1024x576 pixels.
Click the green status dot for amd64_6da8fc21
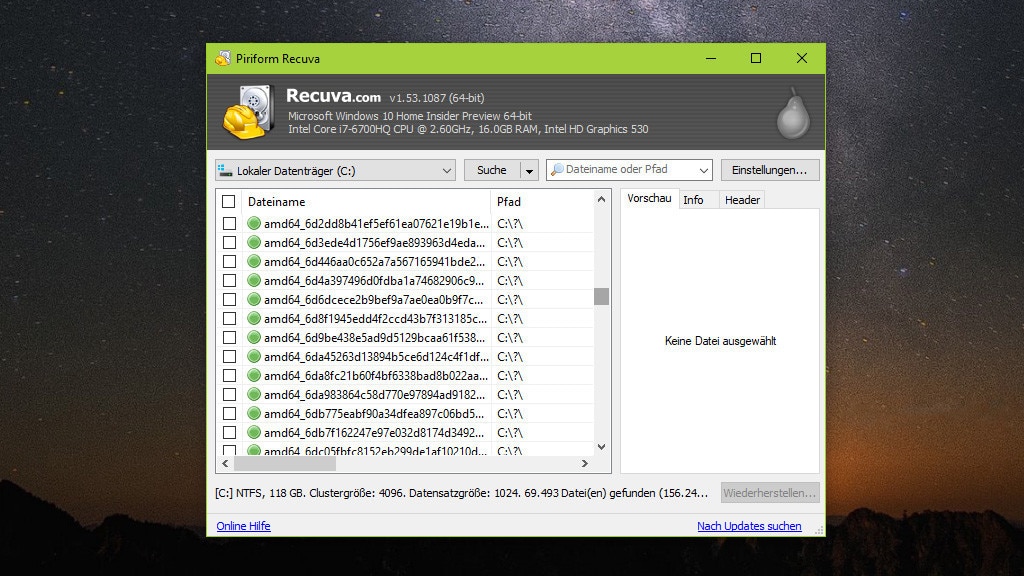(x=254, y=375)
